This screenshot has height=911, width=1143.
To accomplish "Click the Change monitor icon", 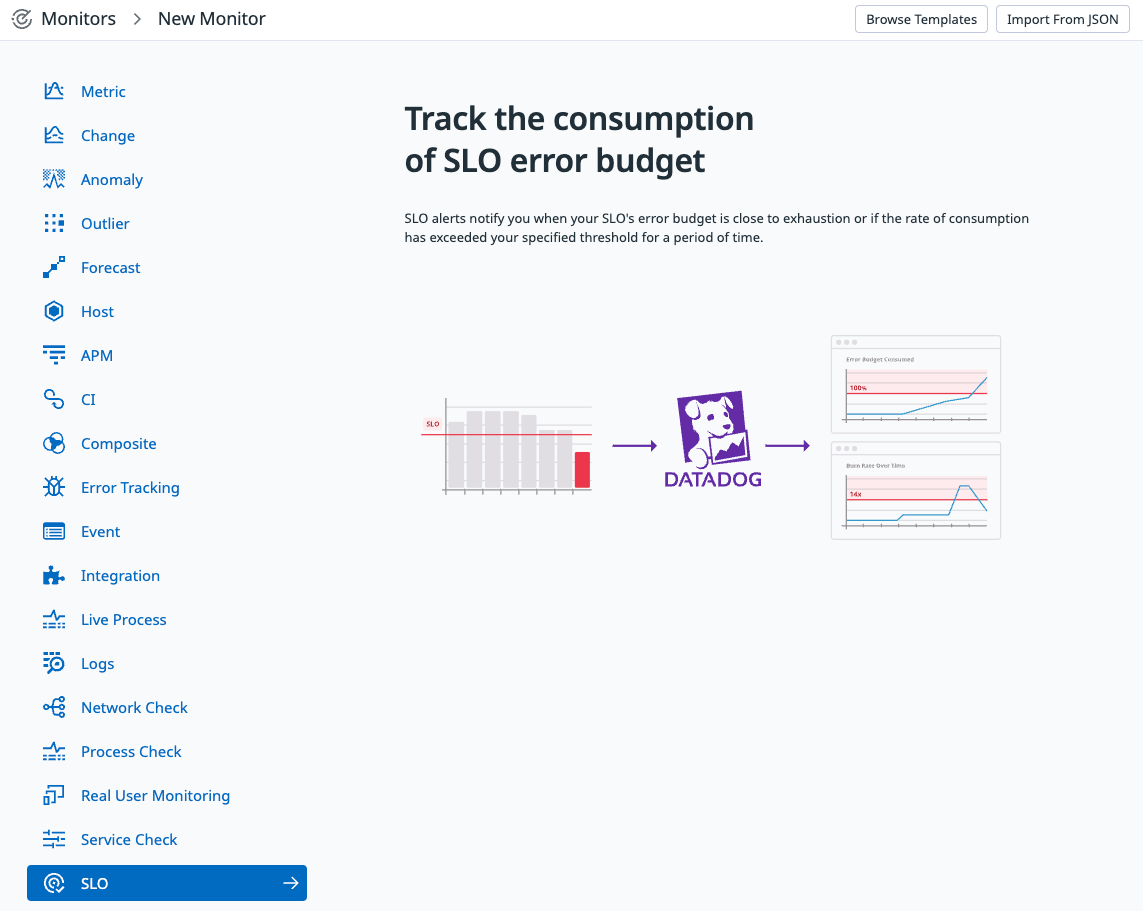I will 54,135.
